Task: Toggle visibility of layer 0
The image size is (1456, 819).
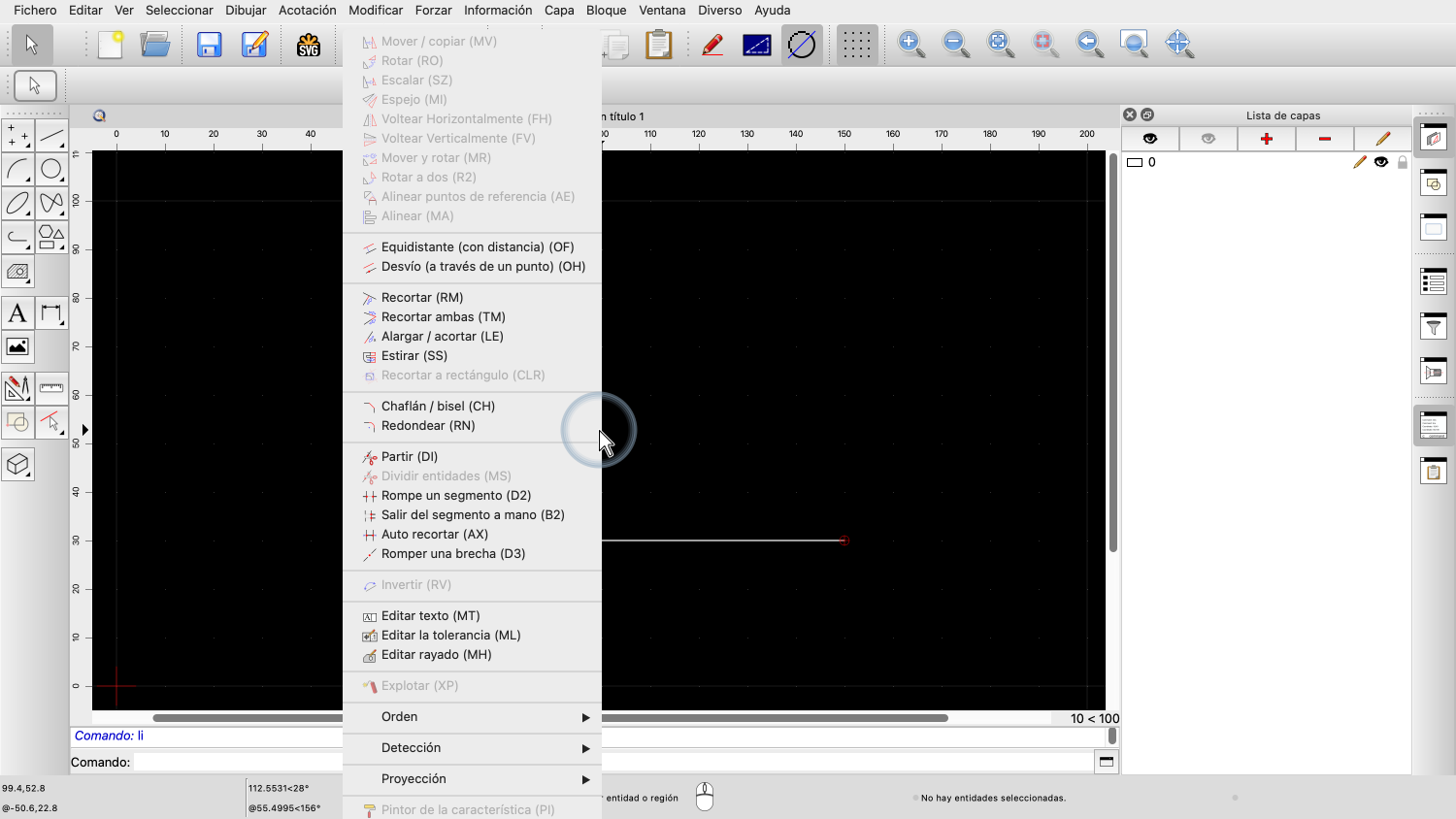Action: tap(1380, 162)
